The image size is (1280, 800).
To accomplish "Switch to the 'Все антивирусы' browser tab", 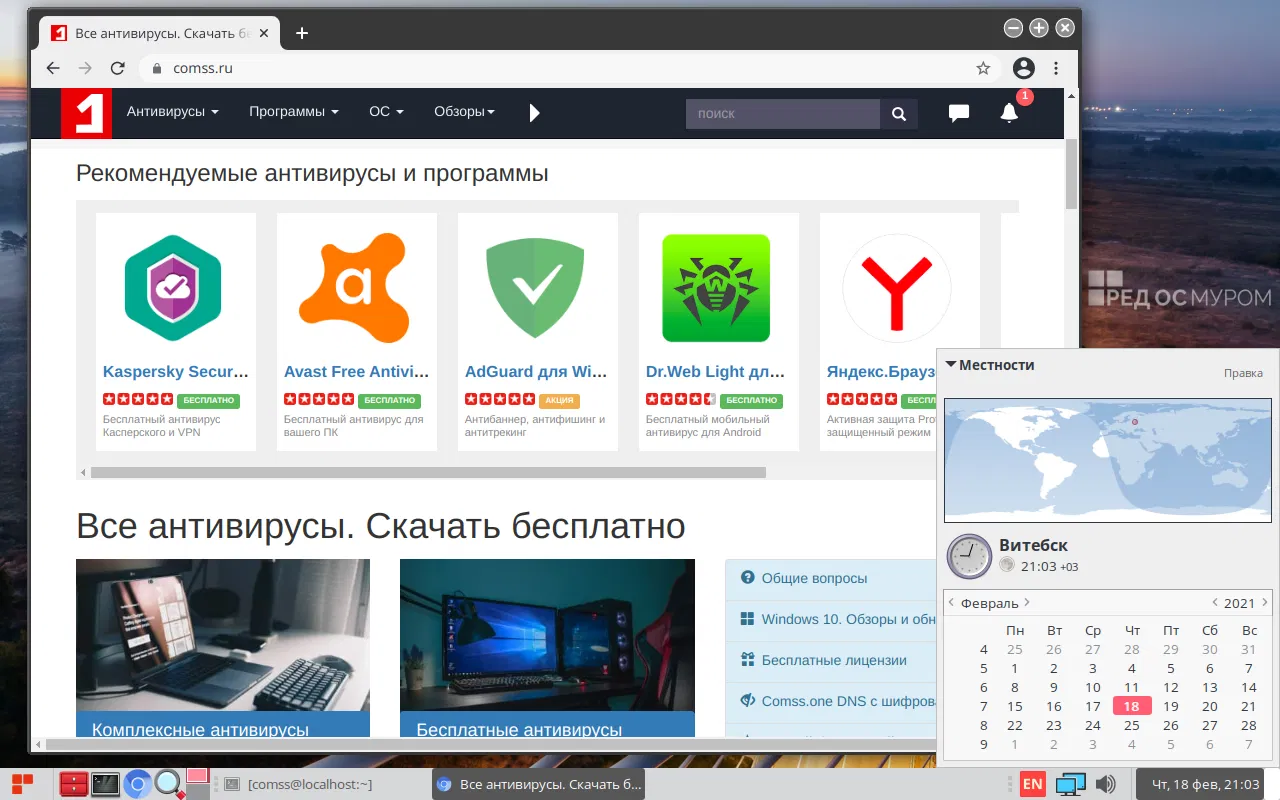I will (160, 33).
